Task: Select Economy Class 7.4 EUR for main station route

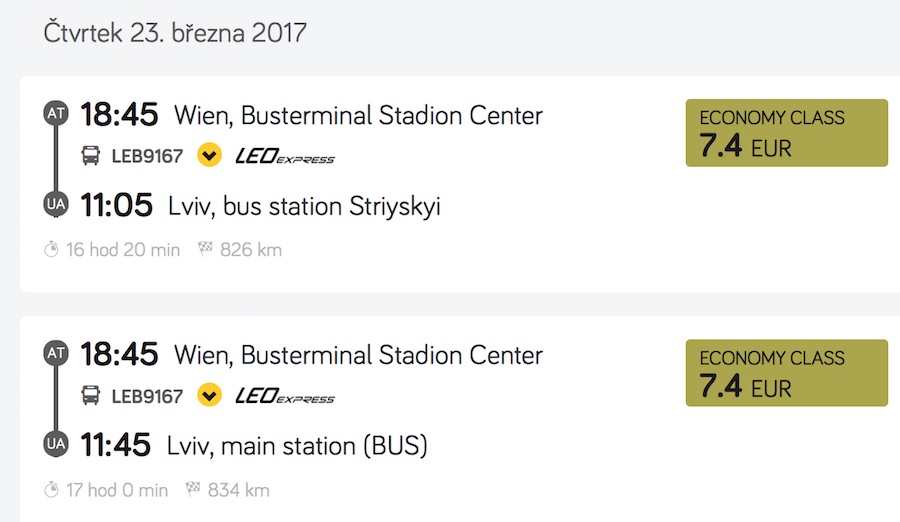Action: [x=786, y=373]
